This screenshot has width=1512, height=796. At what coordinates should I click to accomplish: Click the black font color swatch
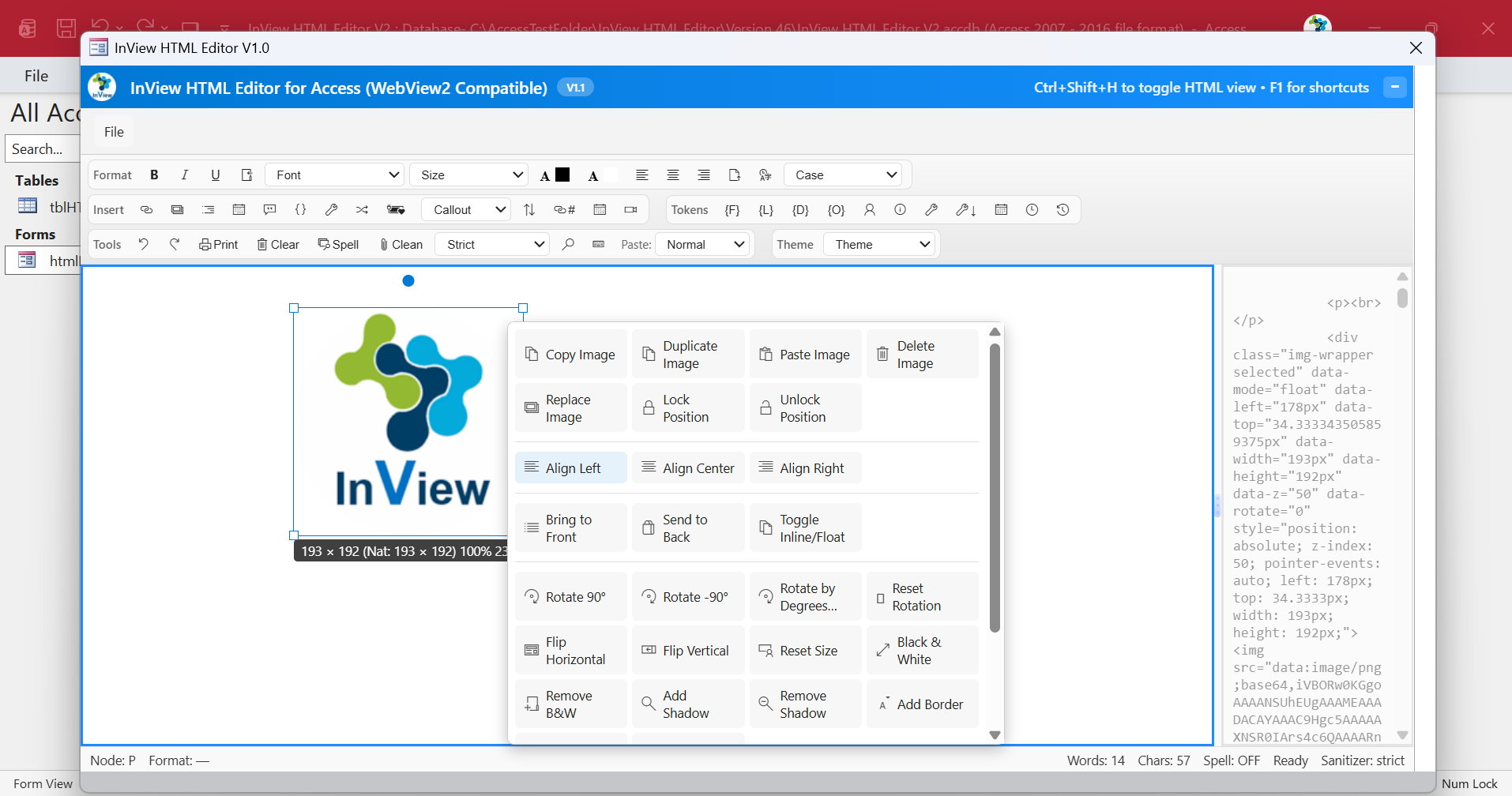[562, 175]
